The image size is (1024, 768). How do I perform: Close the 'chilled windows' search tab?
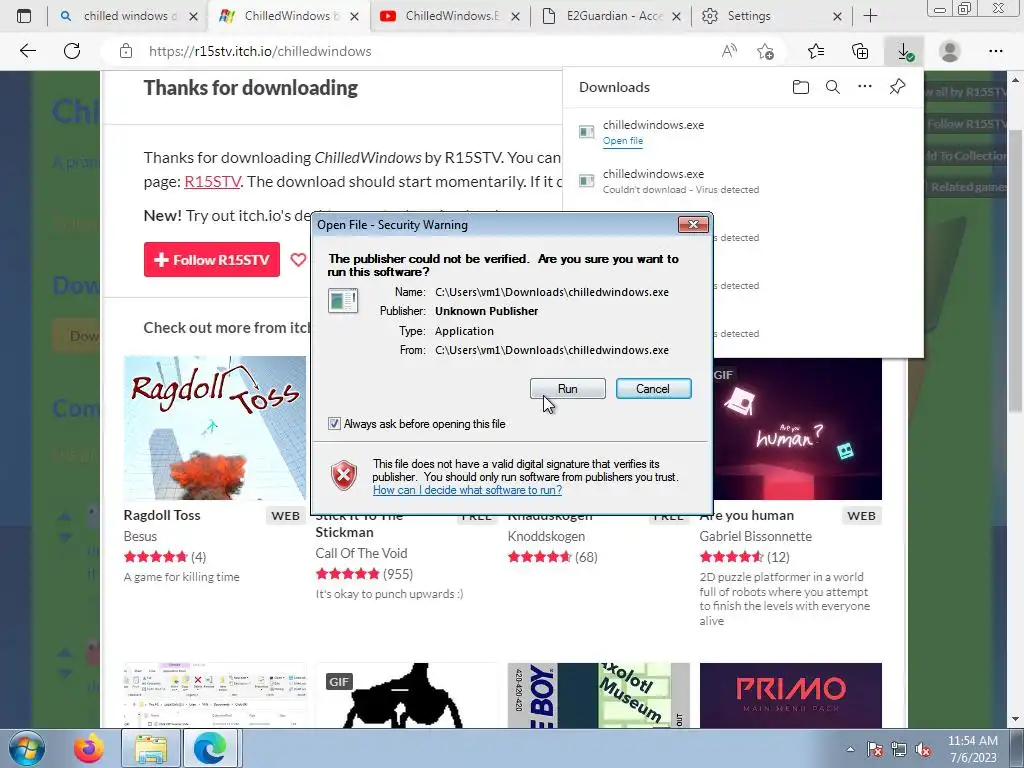tap(193, 16)
